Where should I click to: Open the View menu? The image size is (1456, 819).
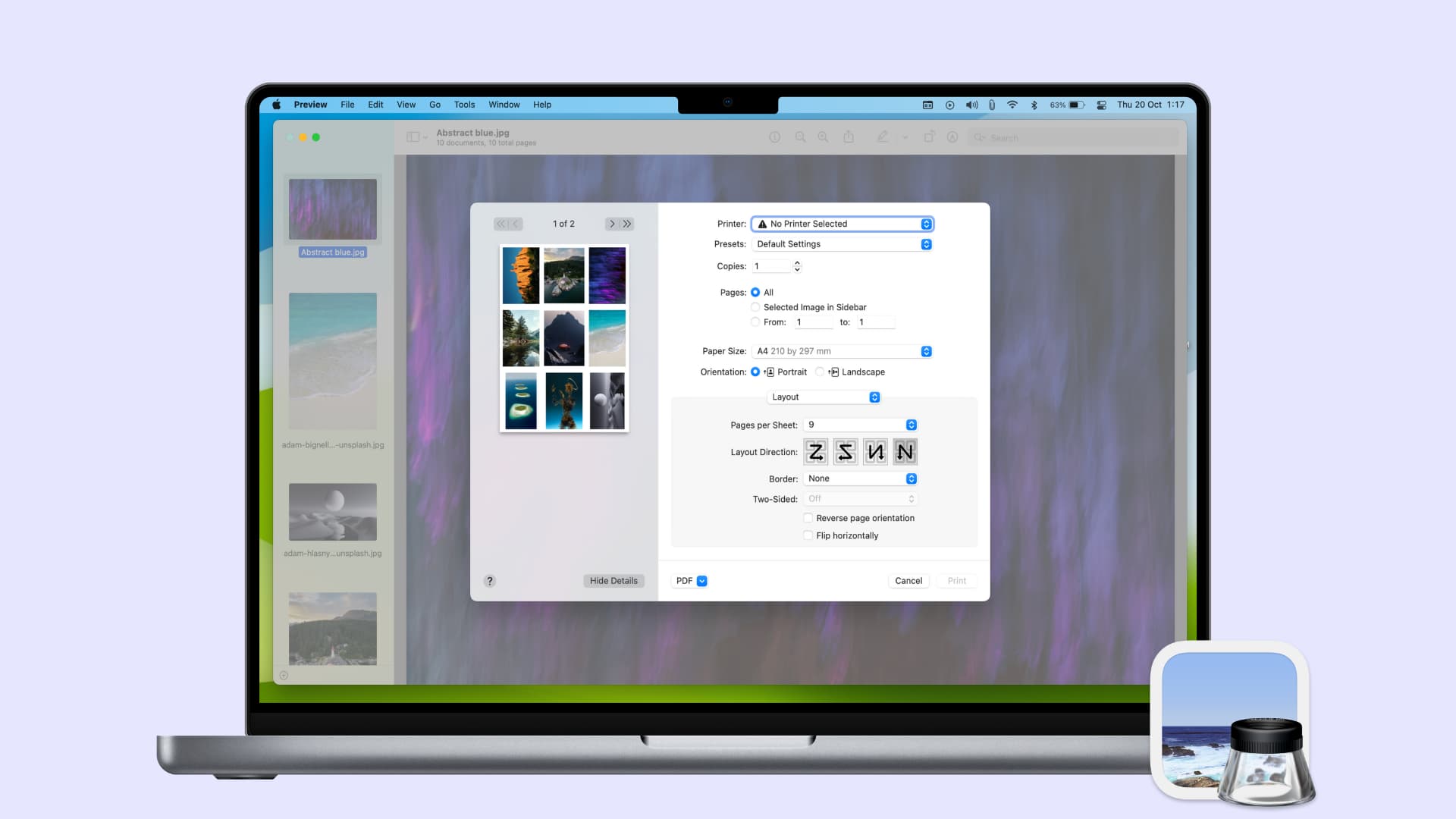tap(406, 105)
